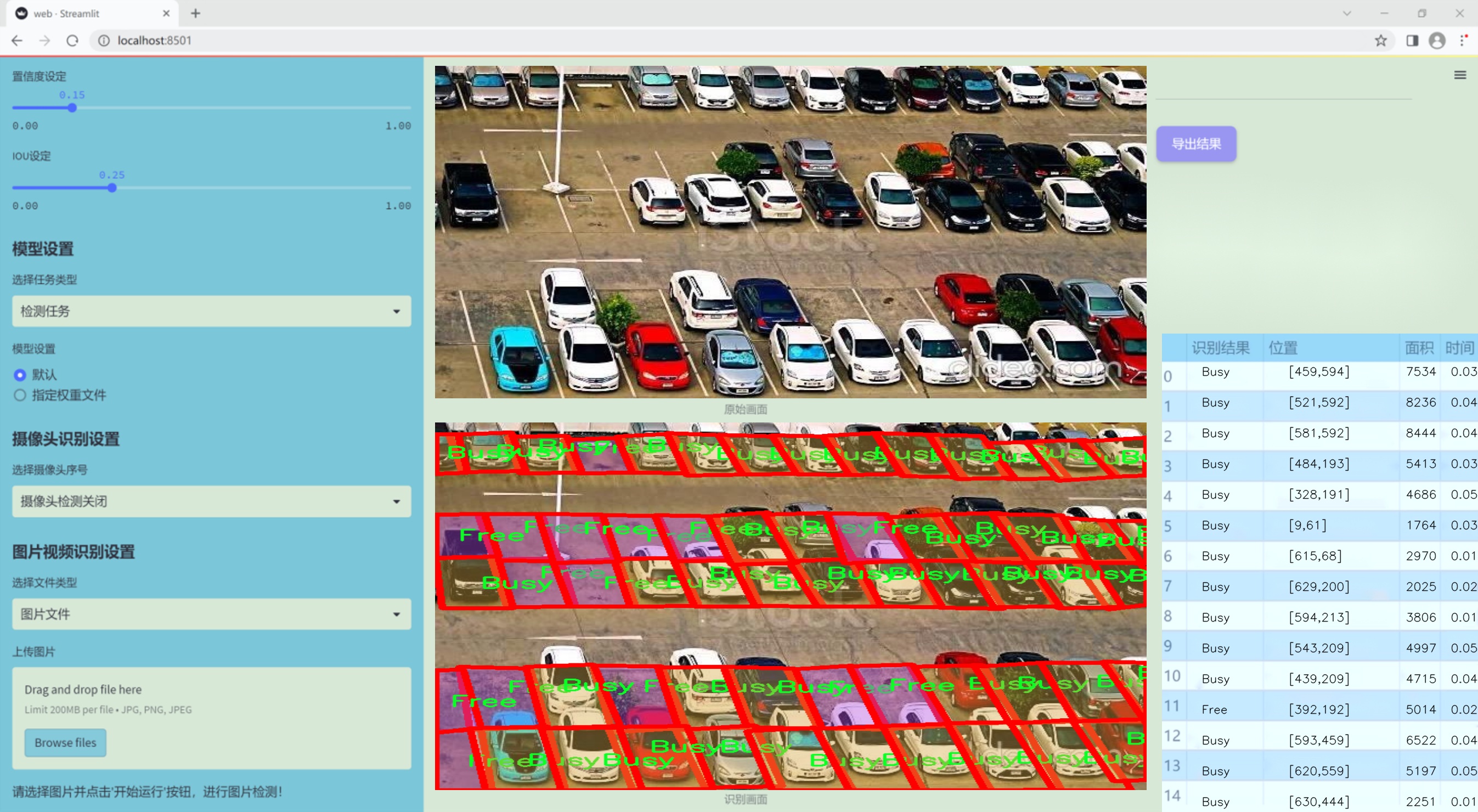Go back to previous page
This screenshot has width=1478, height=812.
click(x=17, y=41)
